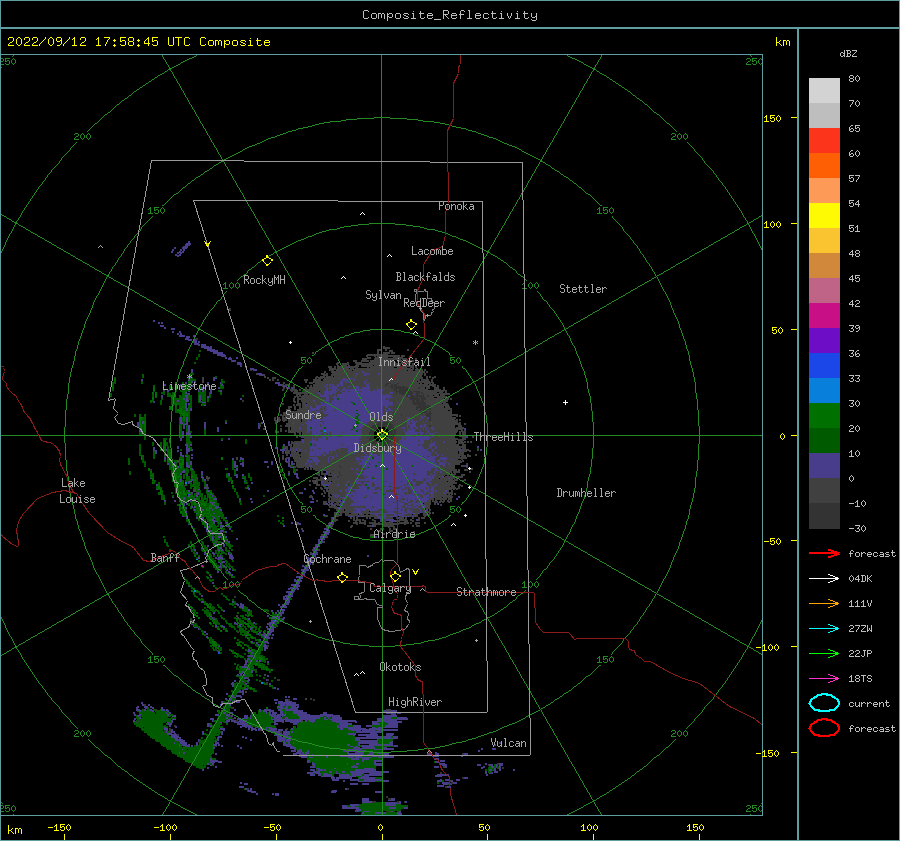
Task: Click the ThreeHills label
Action: point(503,437)
